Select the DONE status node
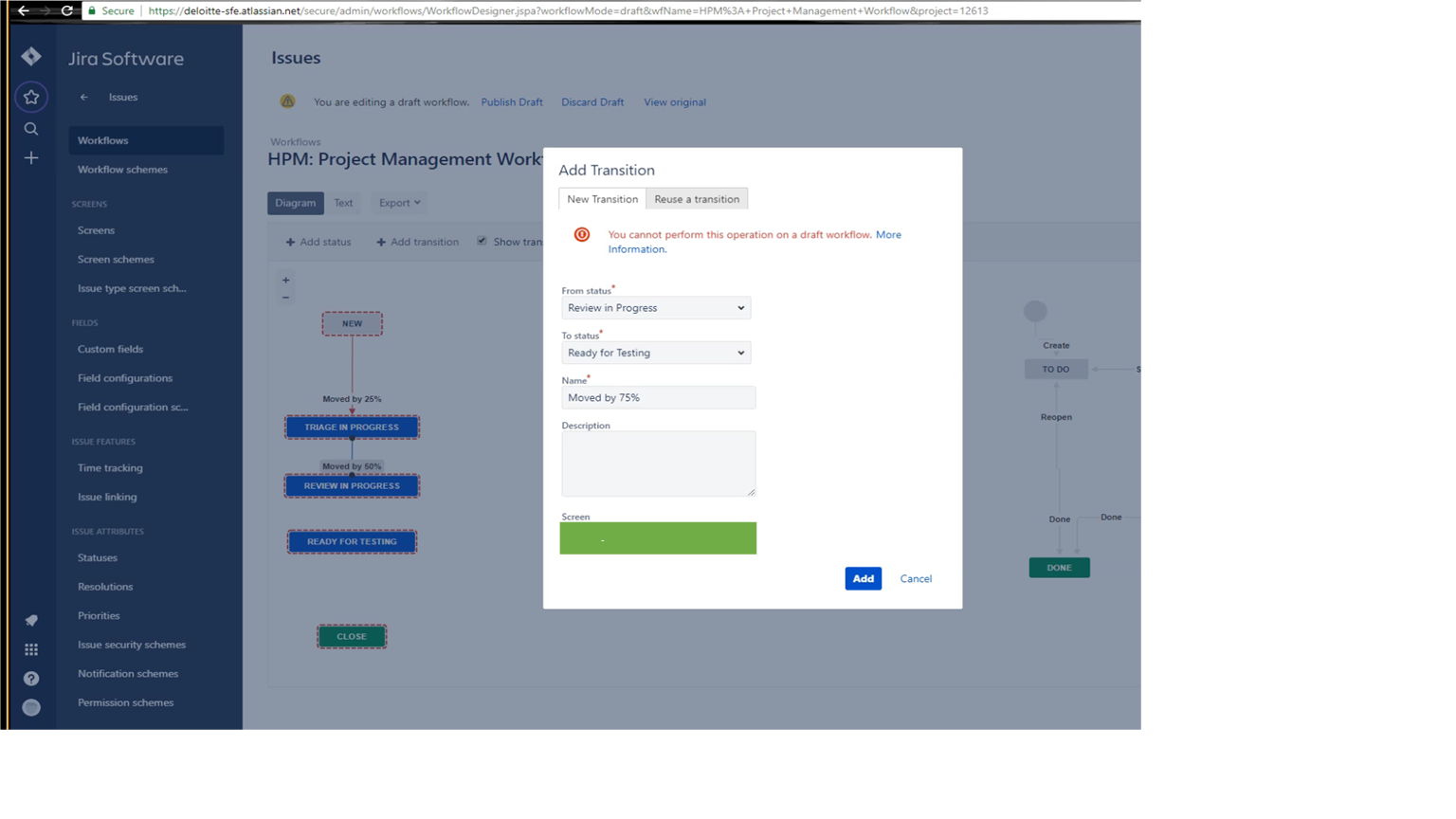This screenshot has height=819, width=1456. pos(1059,568)
